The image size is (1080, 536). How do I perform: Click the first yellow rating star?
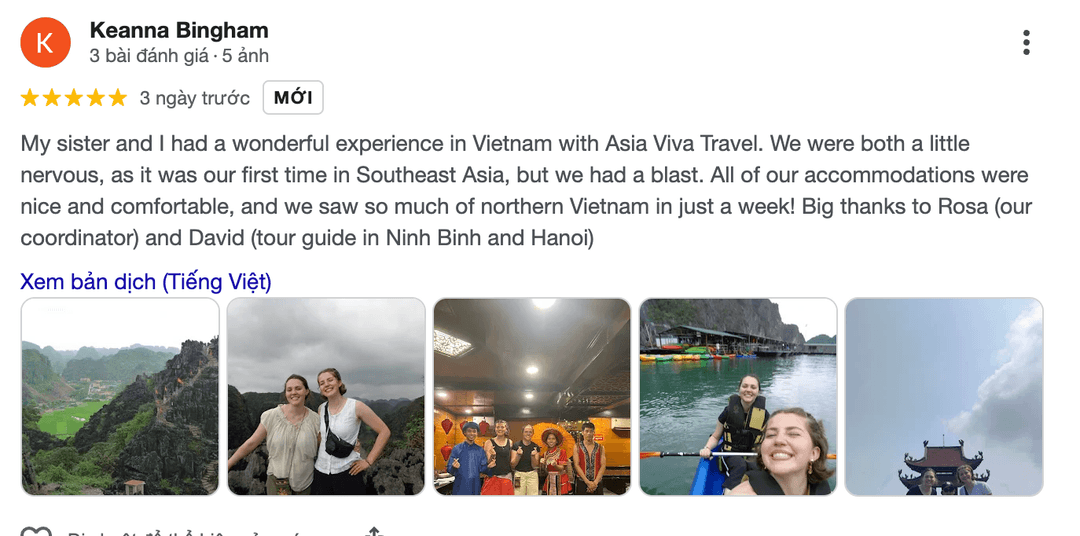[30, 98]
